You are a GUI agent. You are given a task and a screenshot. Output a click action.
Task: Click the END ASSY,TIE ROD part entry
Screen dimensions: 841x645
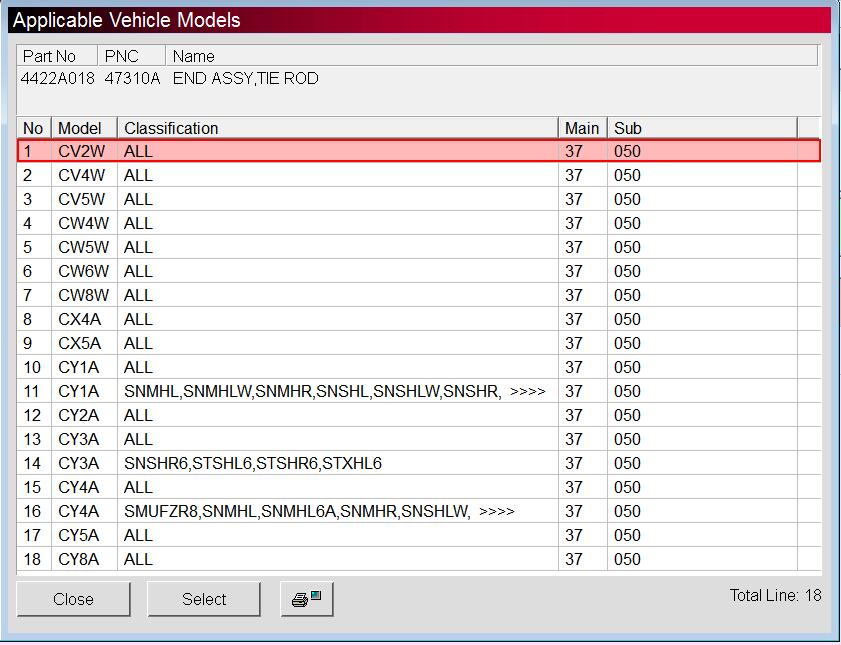244,78
